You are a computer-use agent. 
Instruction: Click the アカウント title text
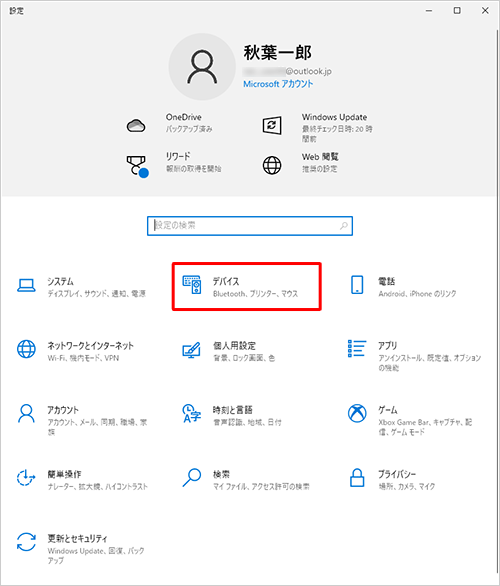(x=63, y=410)
